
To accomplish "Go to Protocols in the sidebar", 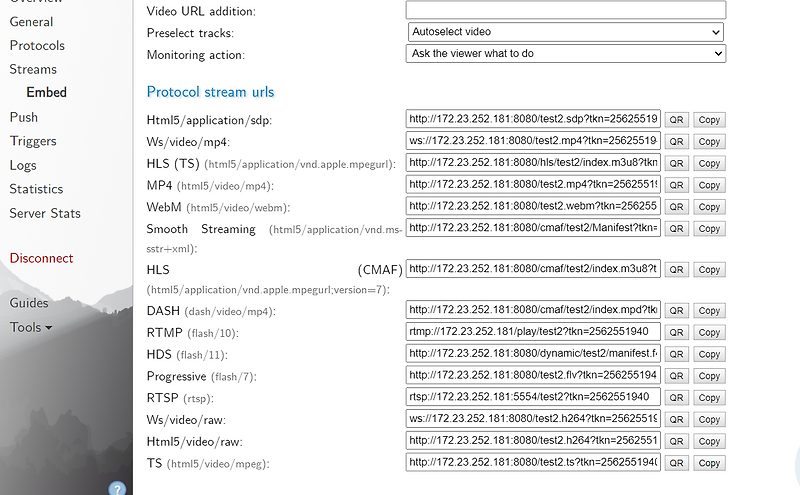I will 37,45.
